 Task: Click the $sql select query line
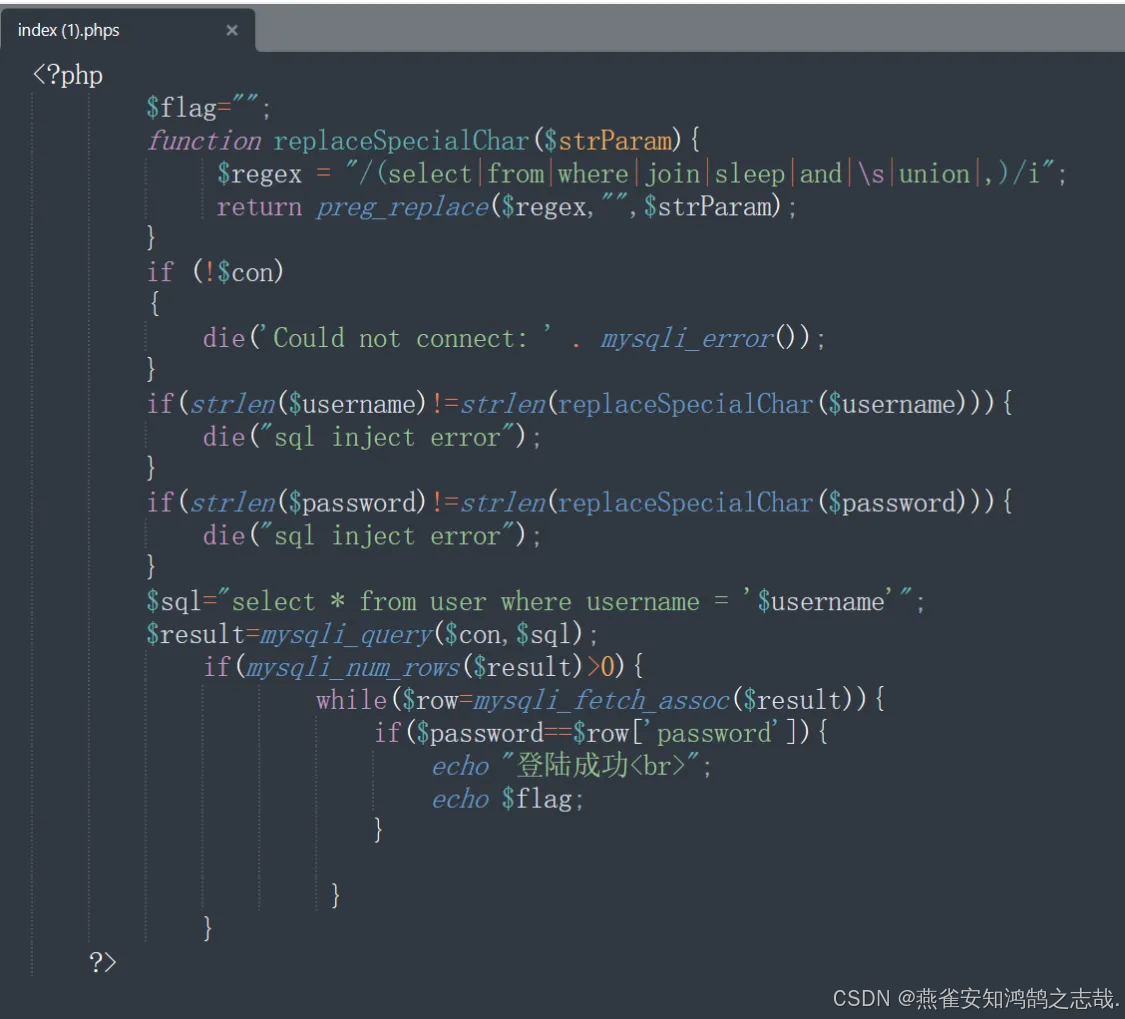coord(535,601)
